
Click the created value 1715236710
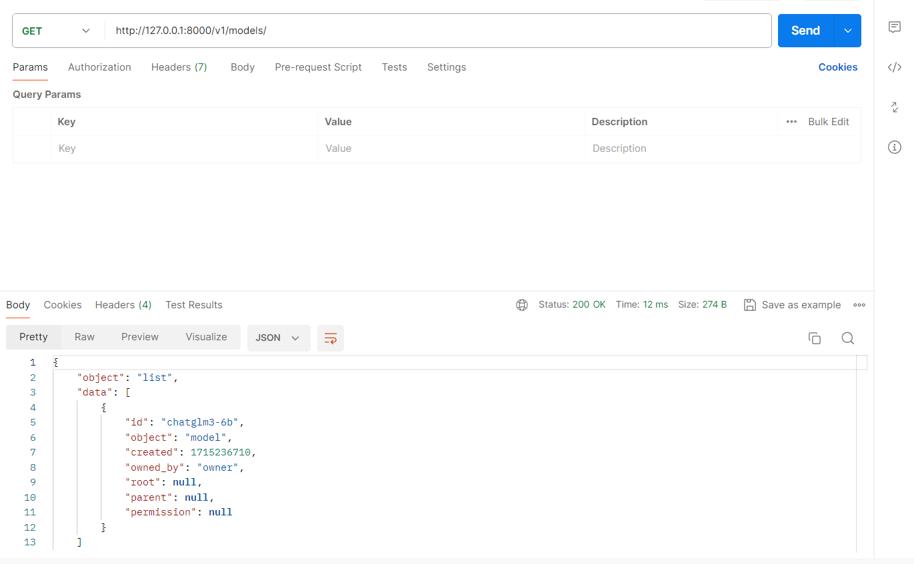[220, 452]
